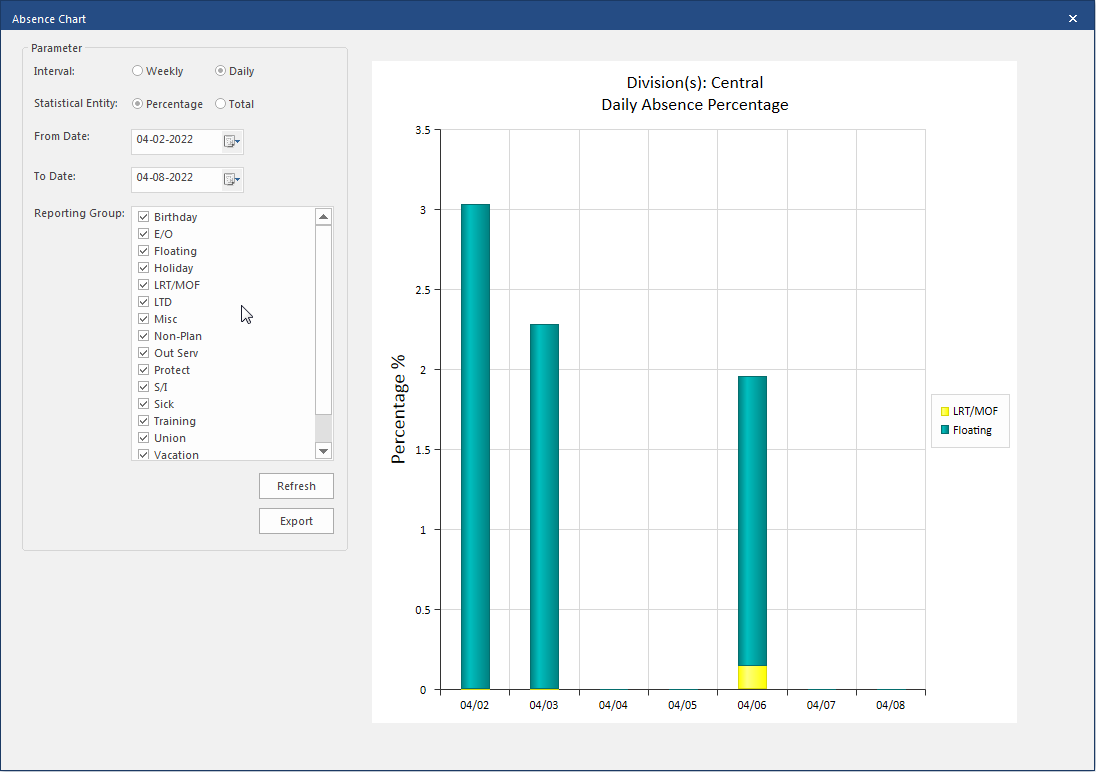Click the Reporting Group scrollbar thumb
This screenshot has height=772, width=1096.
tap(323, 320)
